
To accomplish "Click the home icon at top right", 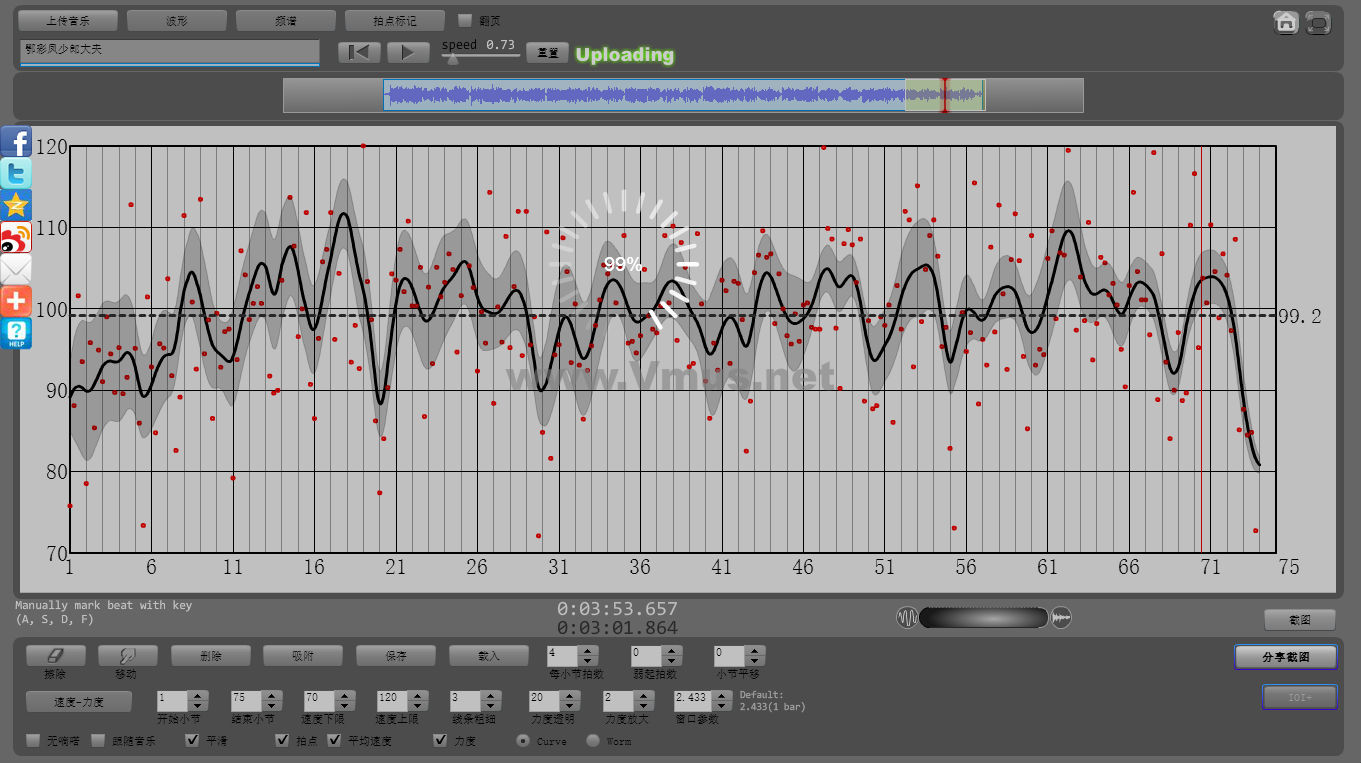I will coord(1286,22).
